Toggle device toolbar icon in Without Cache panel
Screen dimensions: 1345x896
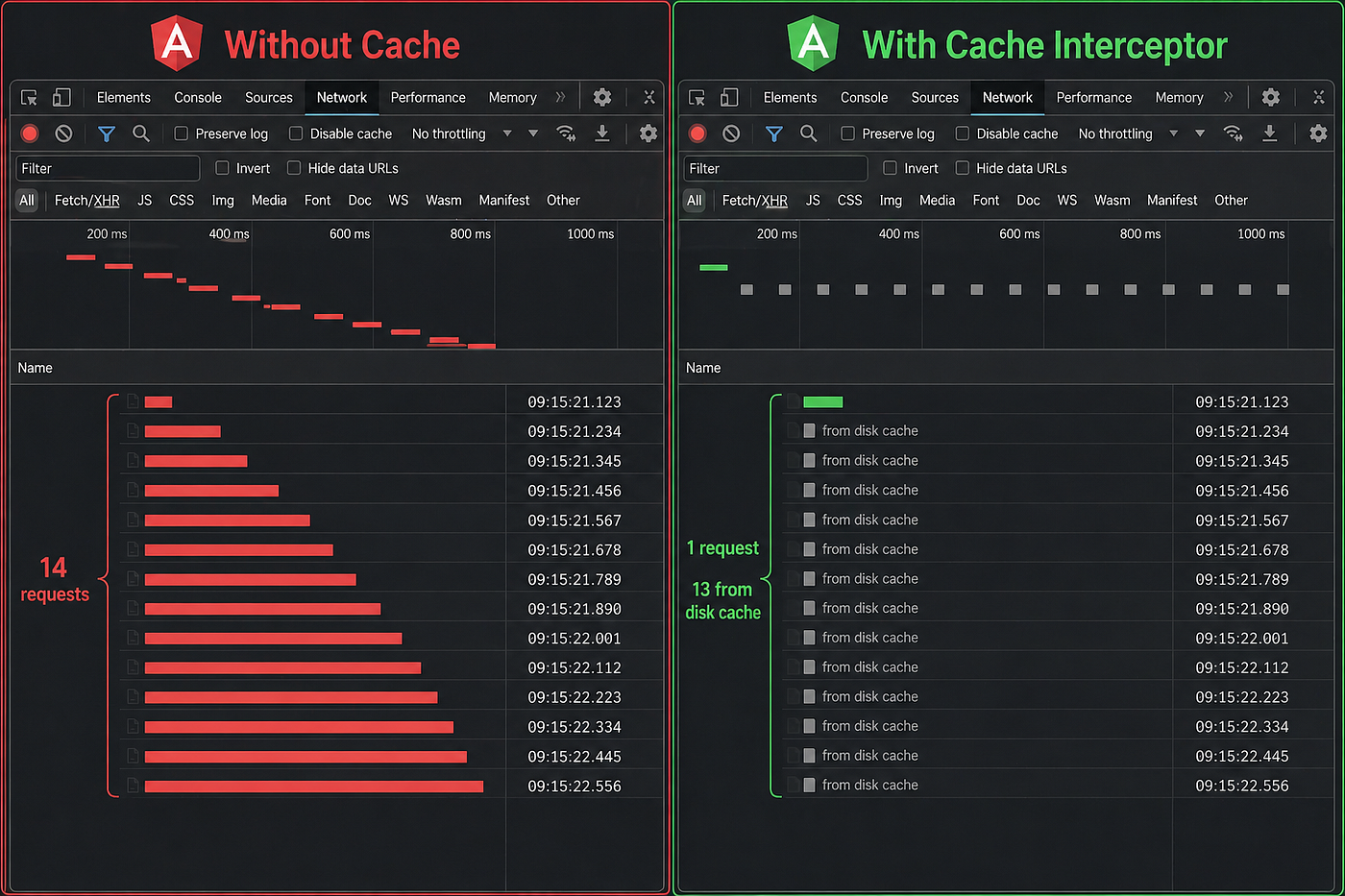pos(61,97)
